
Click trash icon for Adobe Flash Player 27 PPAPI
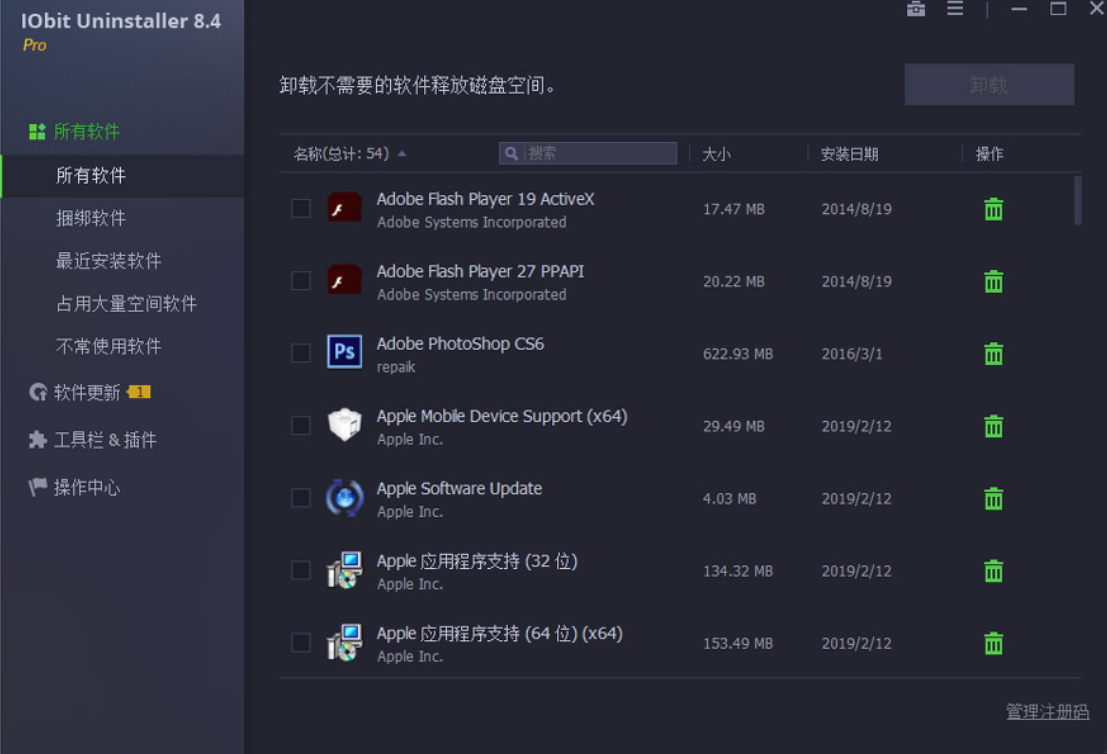click(993, 282)
